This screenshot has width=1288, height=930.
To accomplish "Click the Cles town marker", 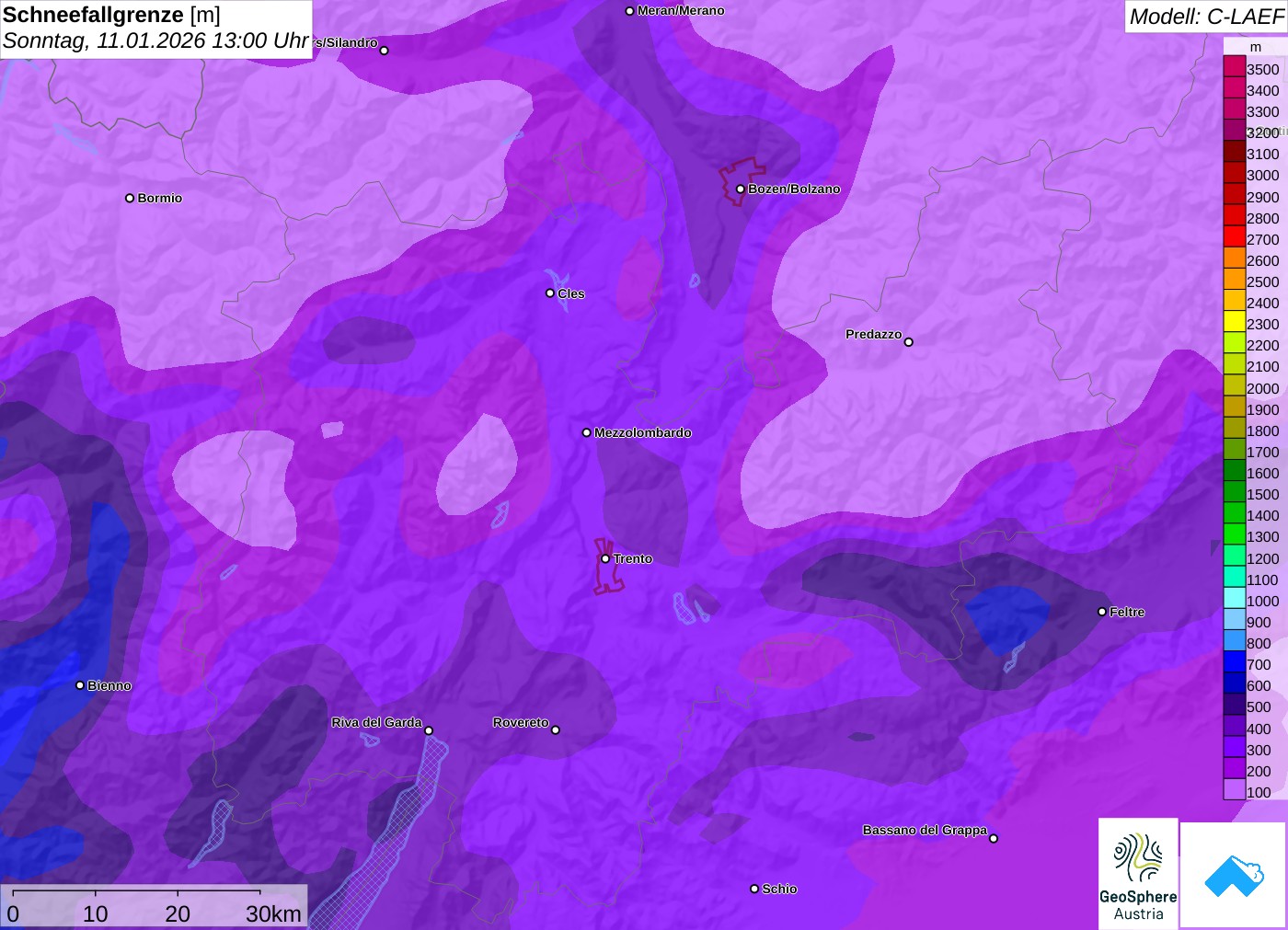I will (x=550, y=293).
